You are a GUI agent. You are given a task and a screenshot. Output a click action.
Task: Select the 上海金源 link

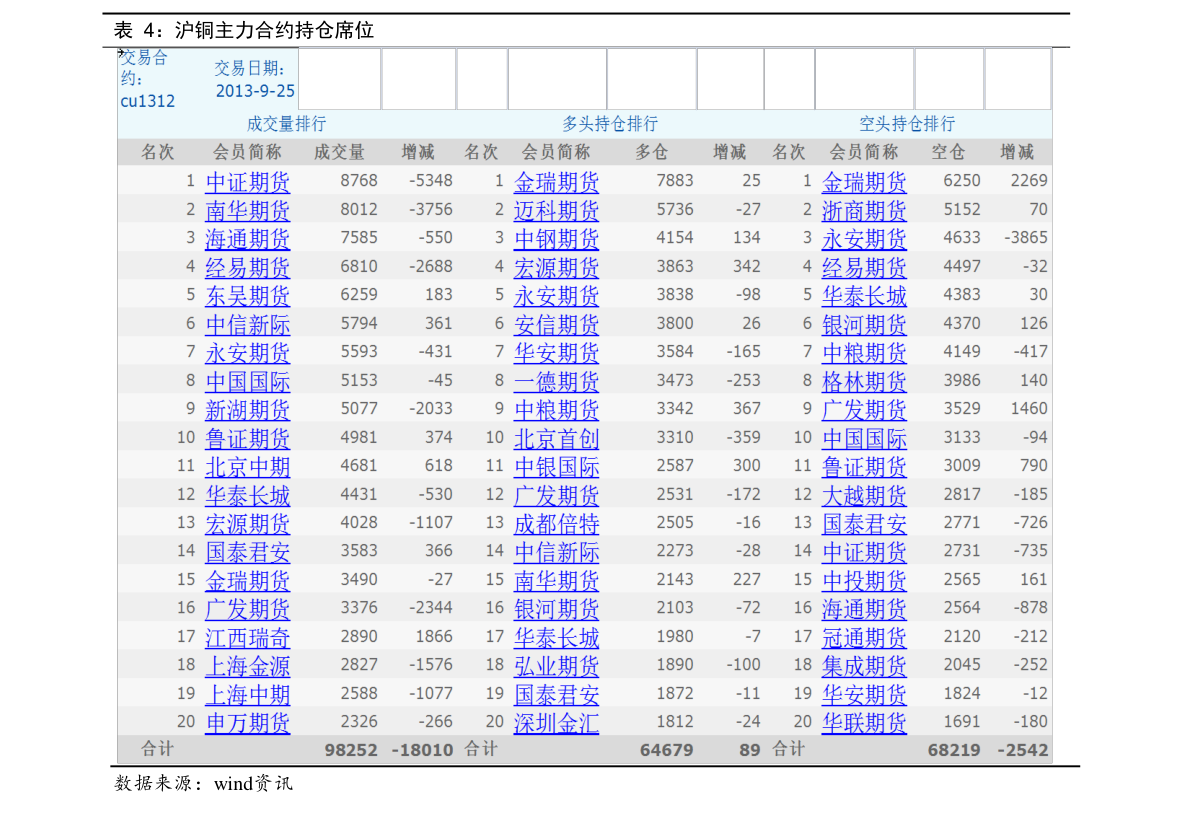(x=248, y=666)
